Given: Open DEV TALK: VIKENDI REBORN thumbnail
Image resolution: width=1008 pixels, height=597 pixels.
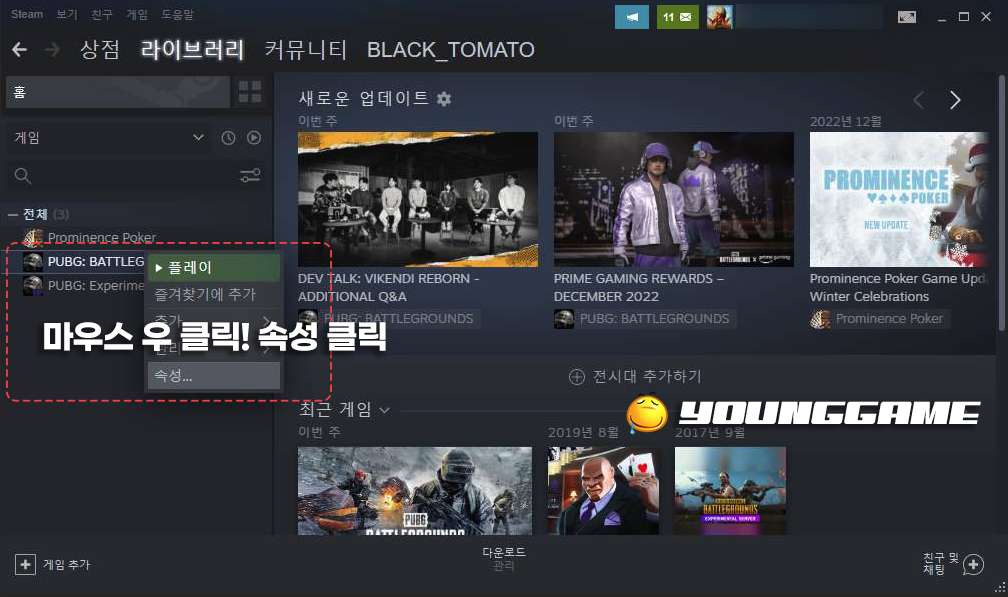Looking at the screenshot, I should point(418,199).
